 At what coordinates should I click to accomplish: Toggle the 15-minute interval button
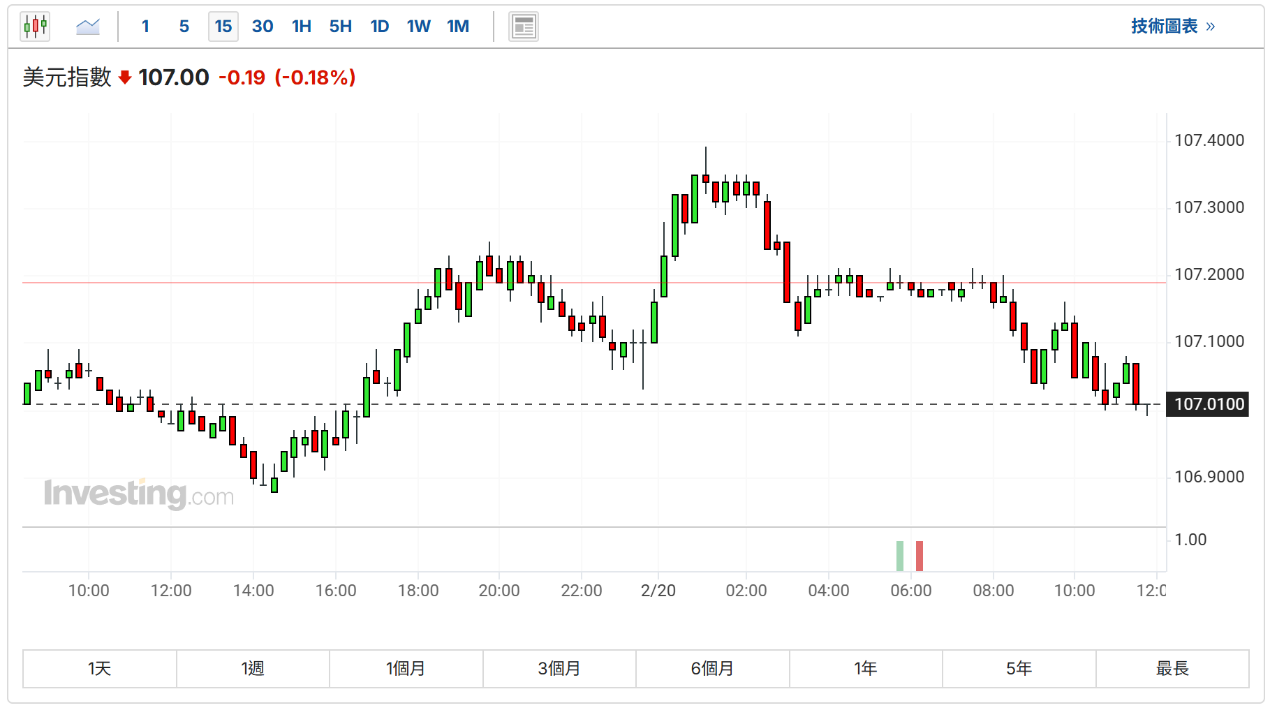pyautogui.click(x=223, y=26)
